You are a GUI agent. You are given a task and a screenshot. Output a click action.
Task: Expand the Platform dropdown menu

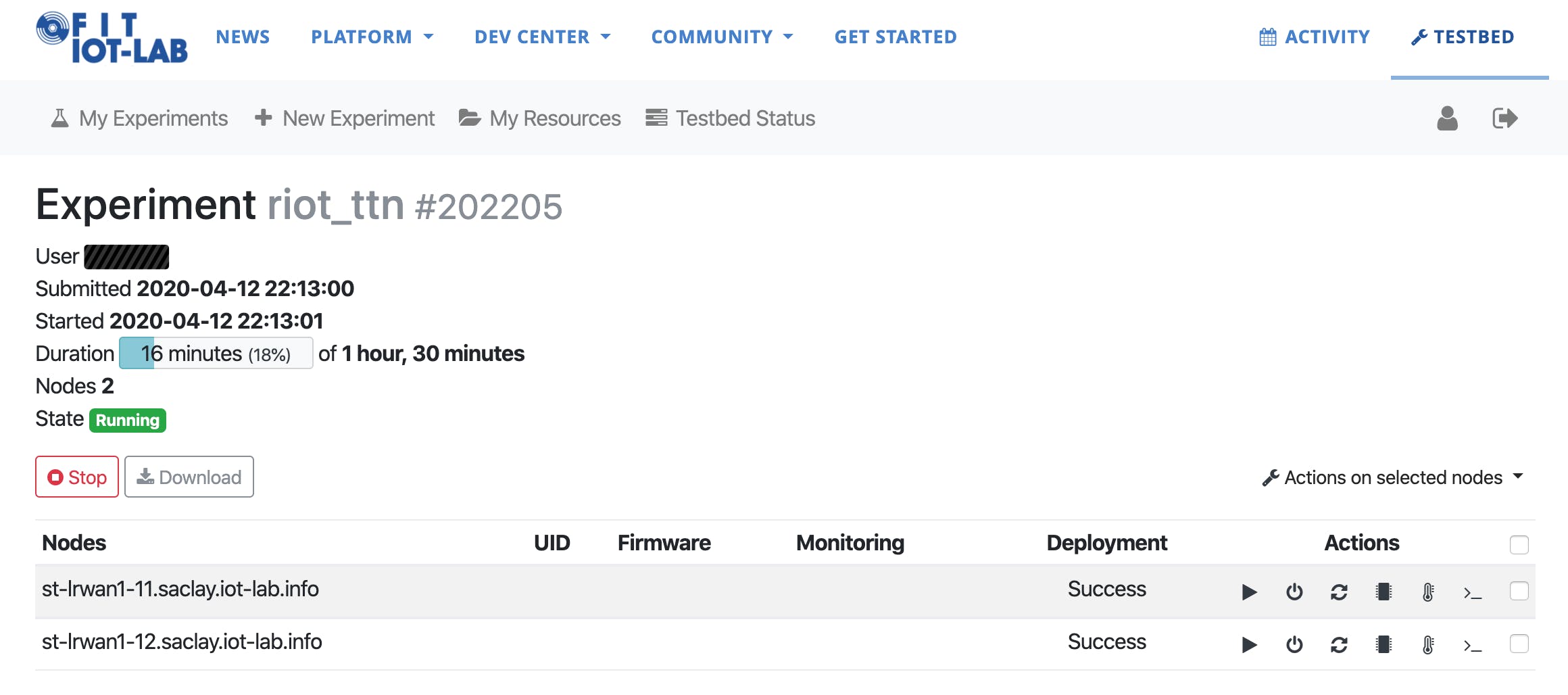point(372,37)
